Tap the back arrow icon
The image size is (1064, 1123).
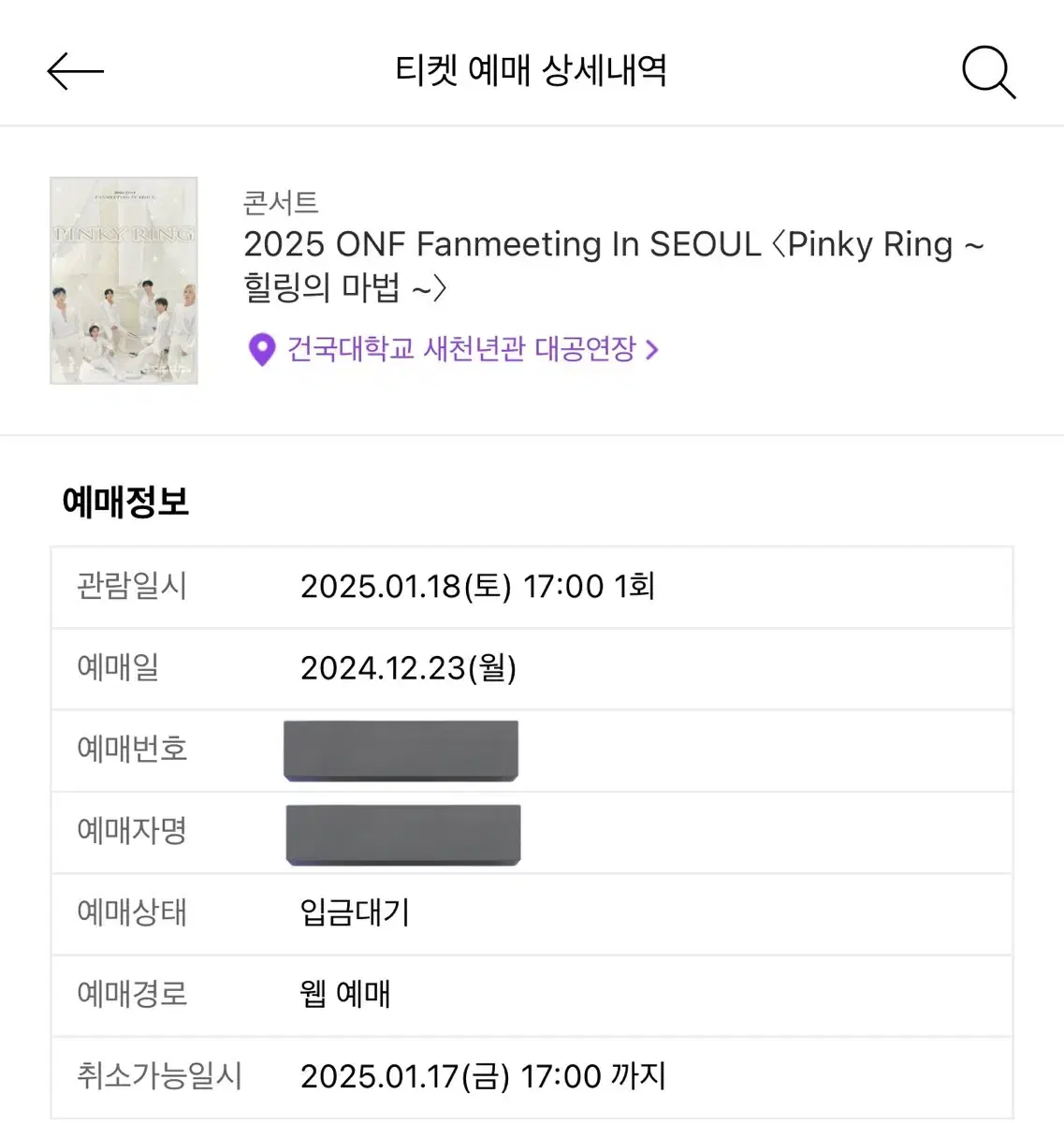click(x=75, y=71)
